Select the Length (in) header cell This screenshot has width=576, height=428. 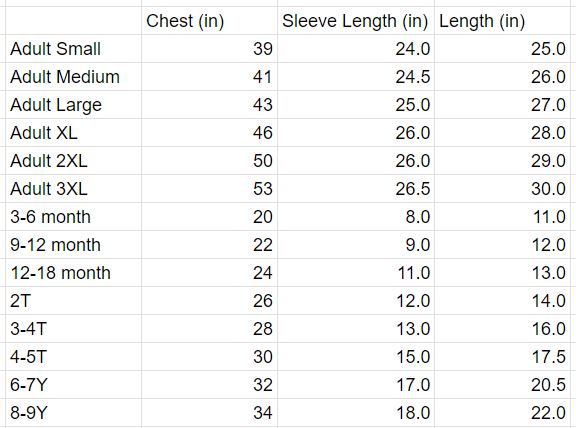click(502, 21)
